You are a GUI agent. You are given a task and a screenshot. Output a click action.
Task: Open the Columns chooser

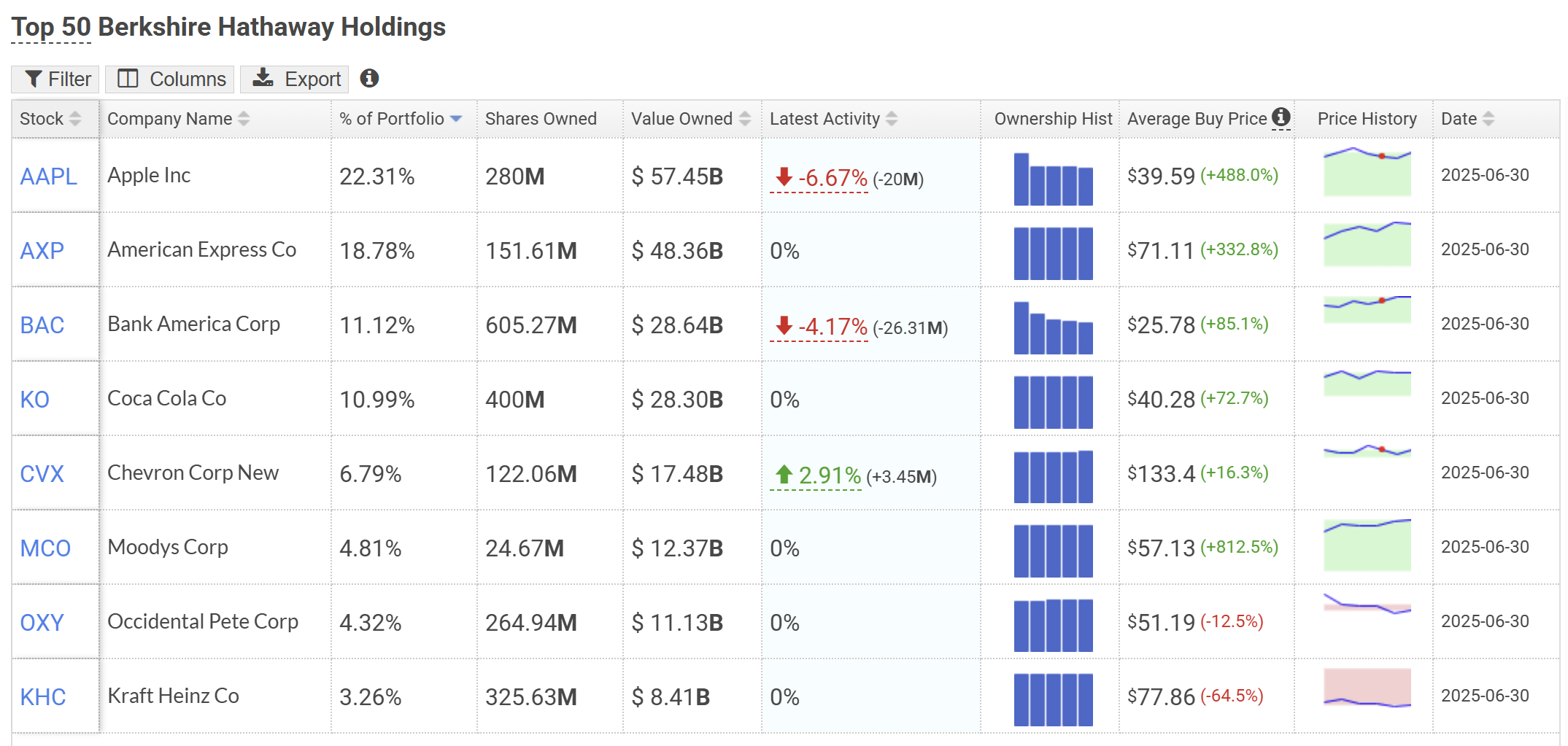(169, 79)
